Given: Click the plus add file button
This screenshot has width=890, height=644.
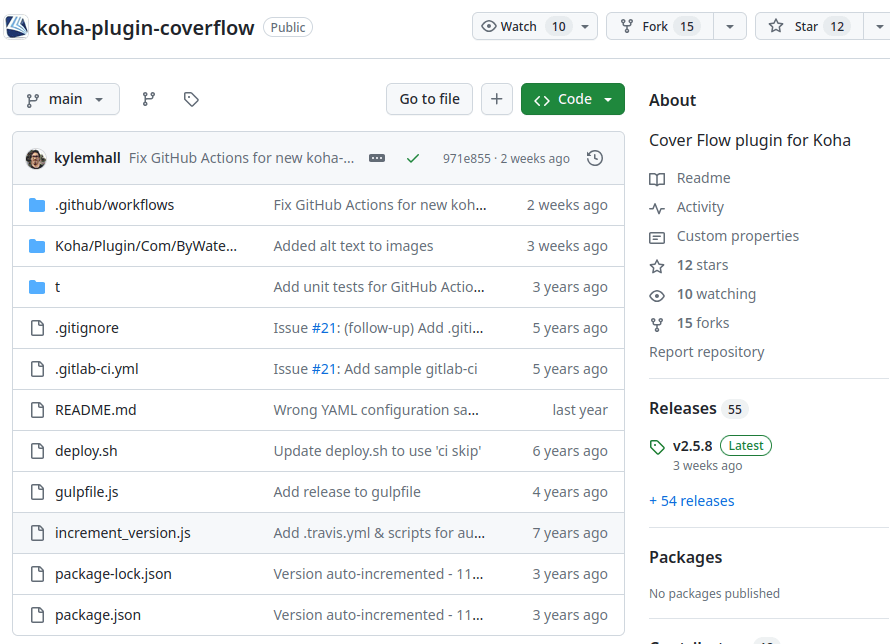Looking at the screenshot, I should click(x=497, y=99).
